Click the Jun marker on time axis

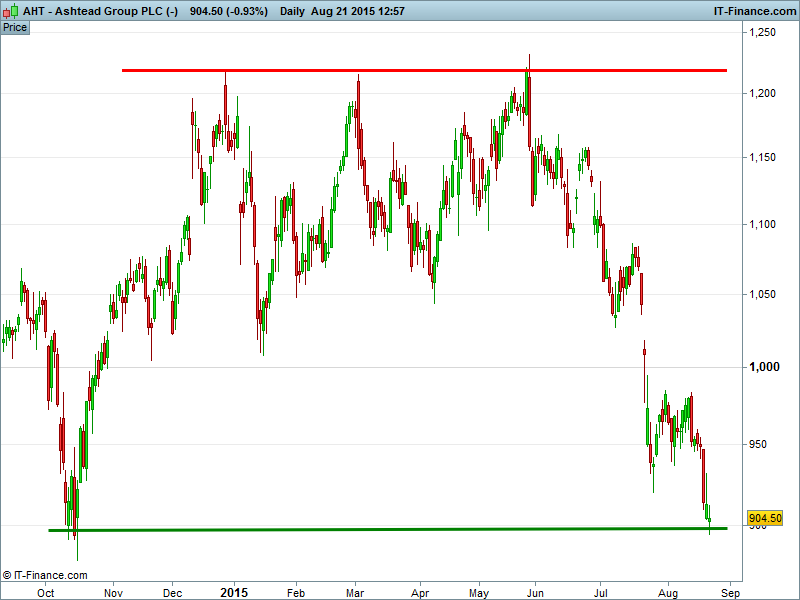pos(534,591)
